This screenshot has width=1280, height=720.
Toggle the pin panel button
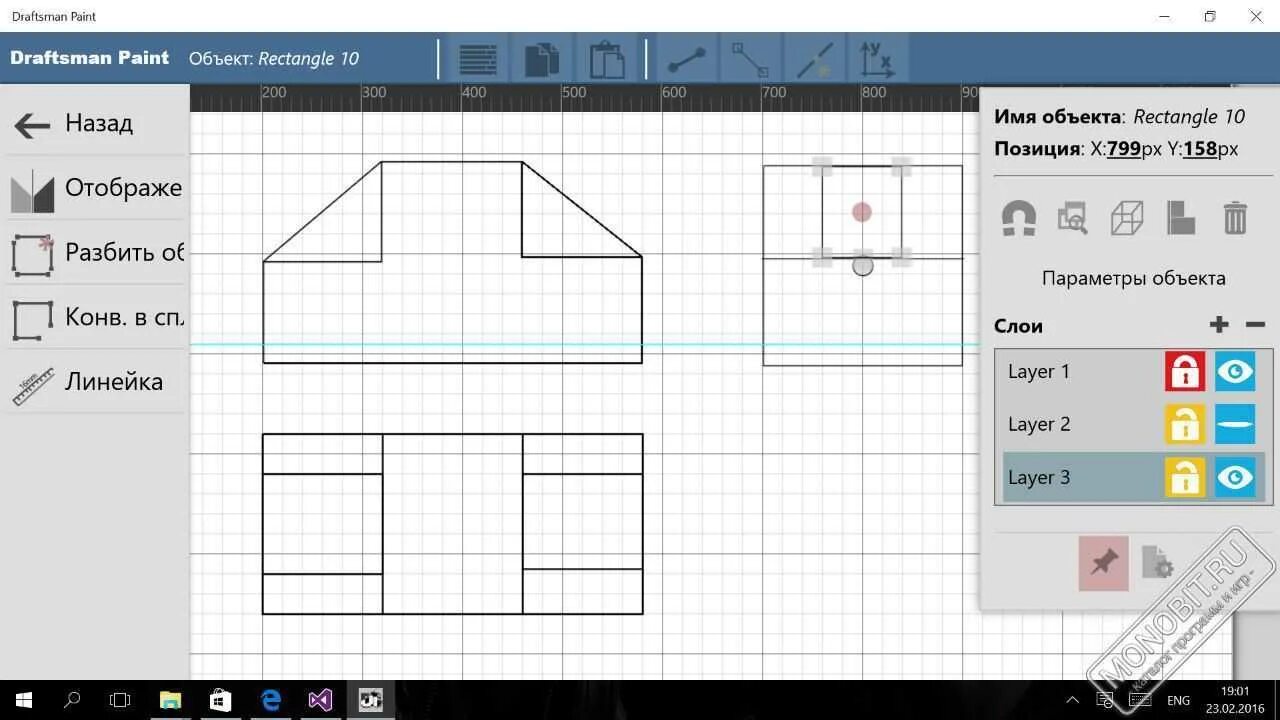click(x=1104, y=563)
